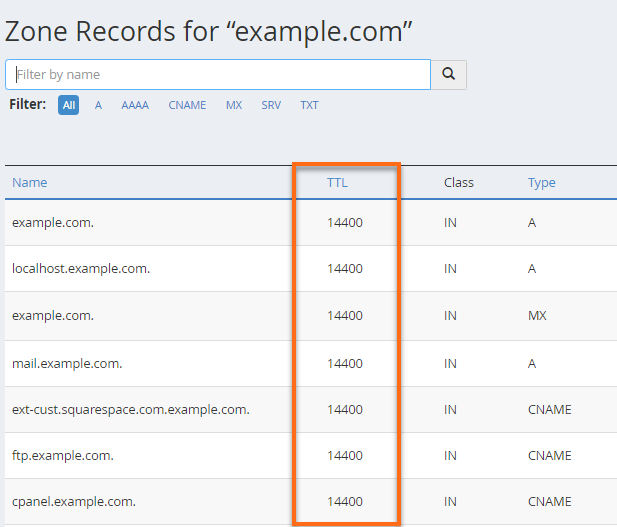Filter records by A type

[98, 105]
